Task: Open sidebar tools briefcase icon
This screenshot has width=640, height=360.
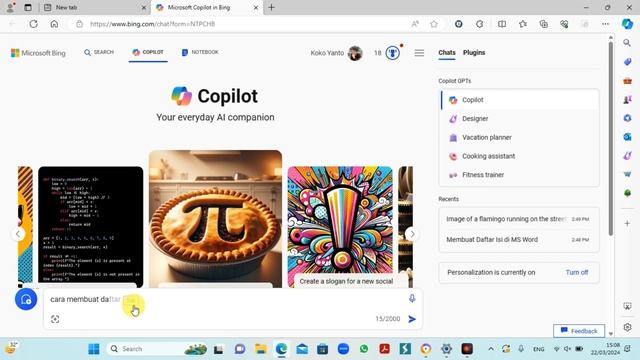Action: [627, 81]
